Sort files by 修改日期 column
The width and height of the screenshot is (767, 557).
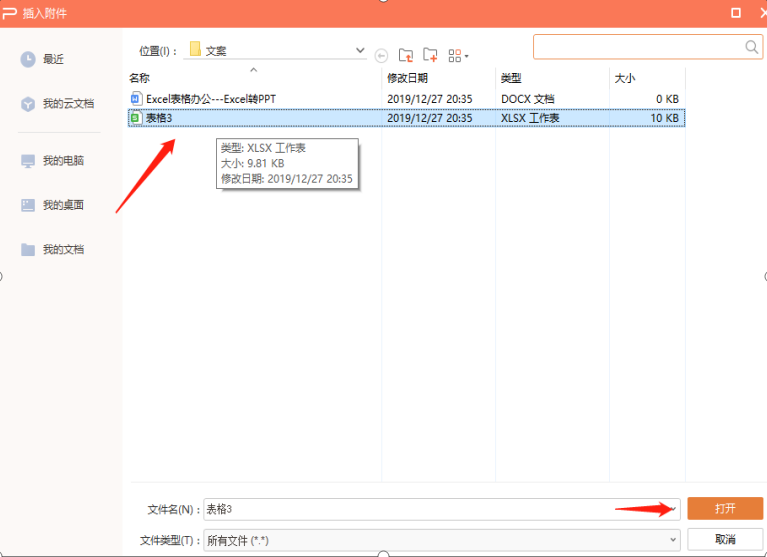point(407,78)
